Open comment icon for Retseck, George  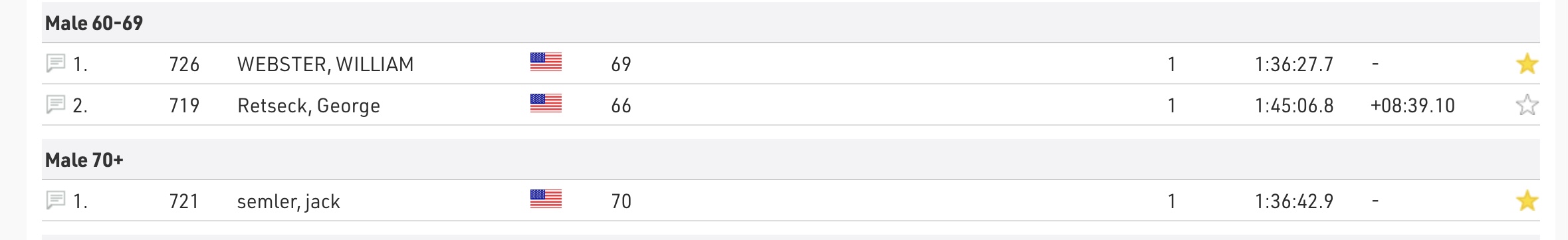[55, 105]
